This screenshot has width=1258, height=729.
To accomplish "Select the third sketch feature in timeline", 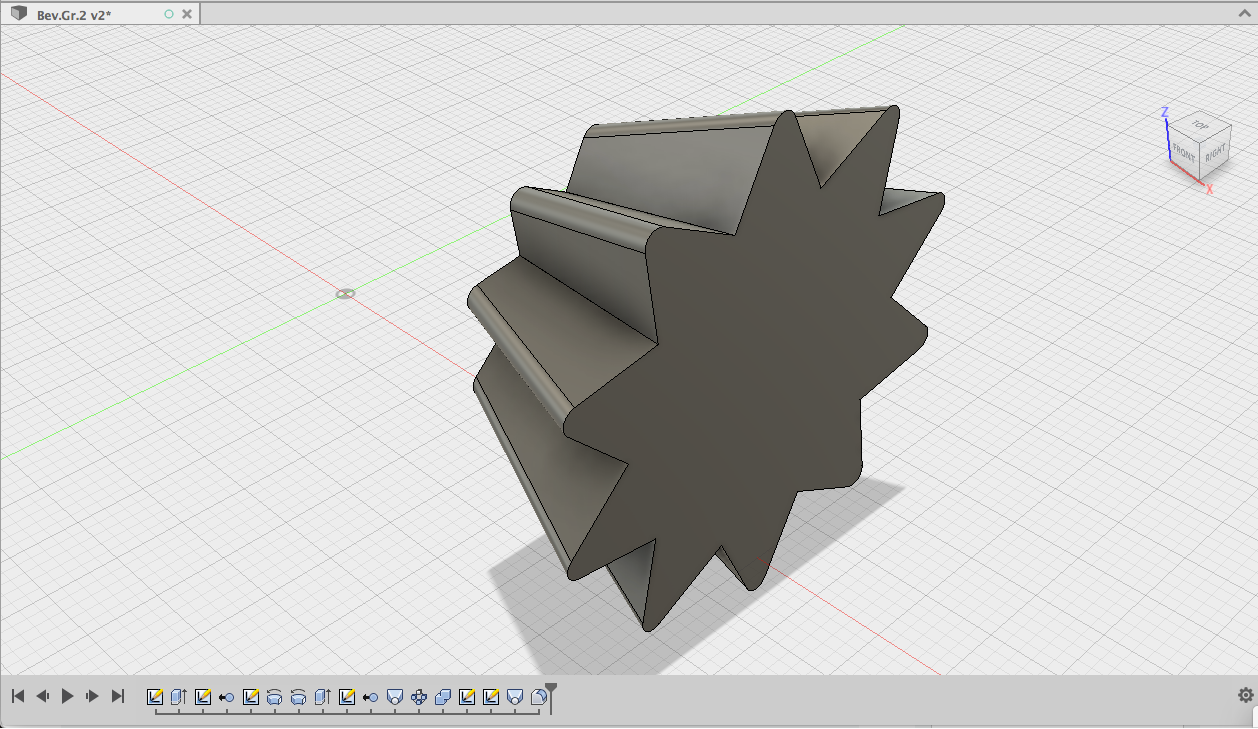I will point(251,697).
